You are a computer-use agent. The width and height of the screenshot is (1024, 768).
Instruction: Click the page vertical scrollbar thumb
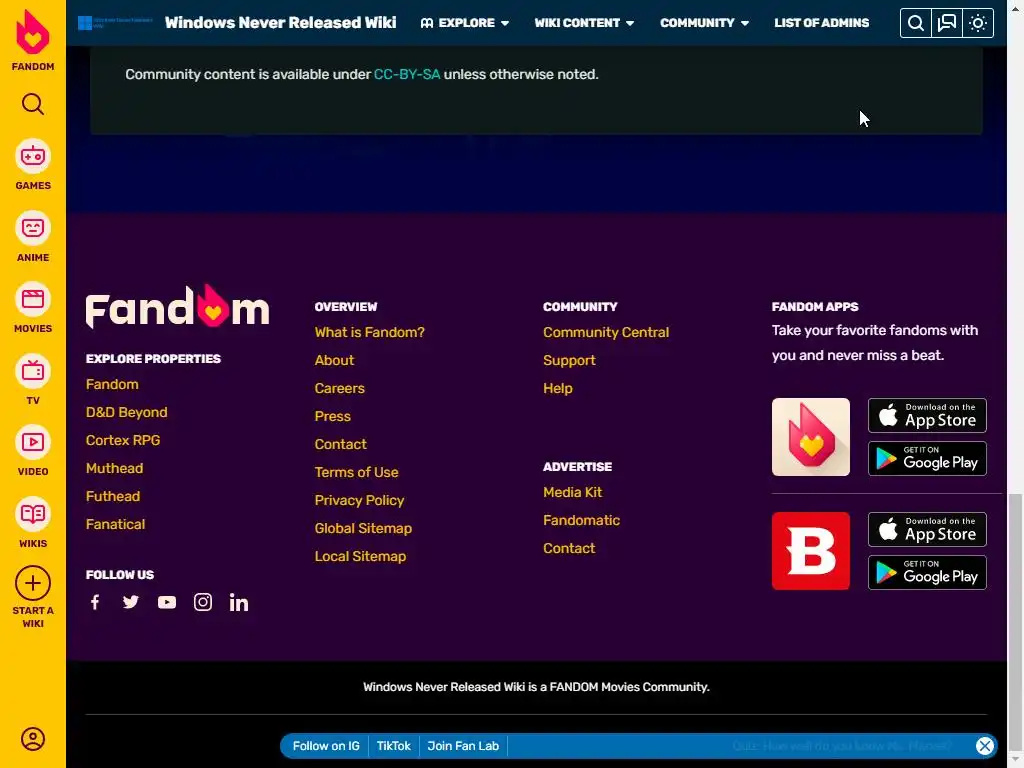[1015, 622]
